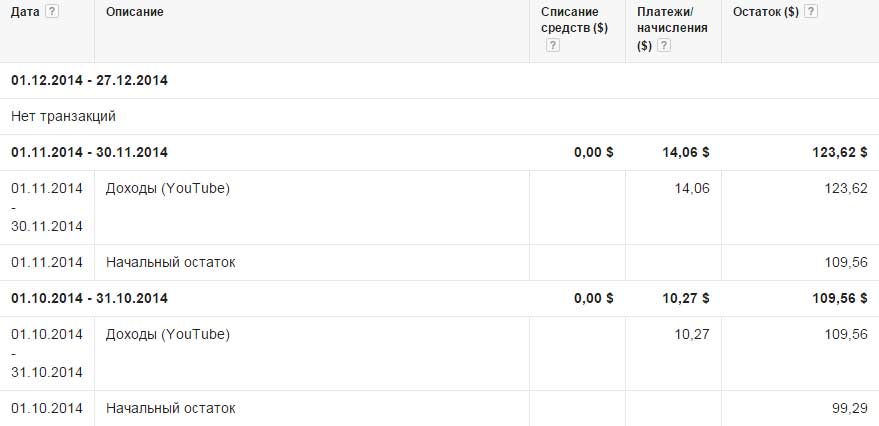This screenshot has height=426, width=879.
Task: Click the 99,29 opening balance value
Action: pyautogui.click(x=850, y=408)
